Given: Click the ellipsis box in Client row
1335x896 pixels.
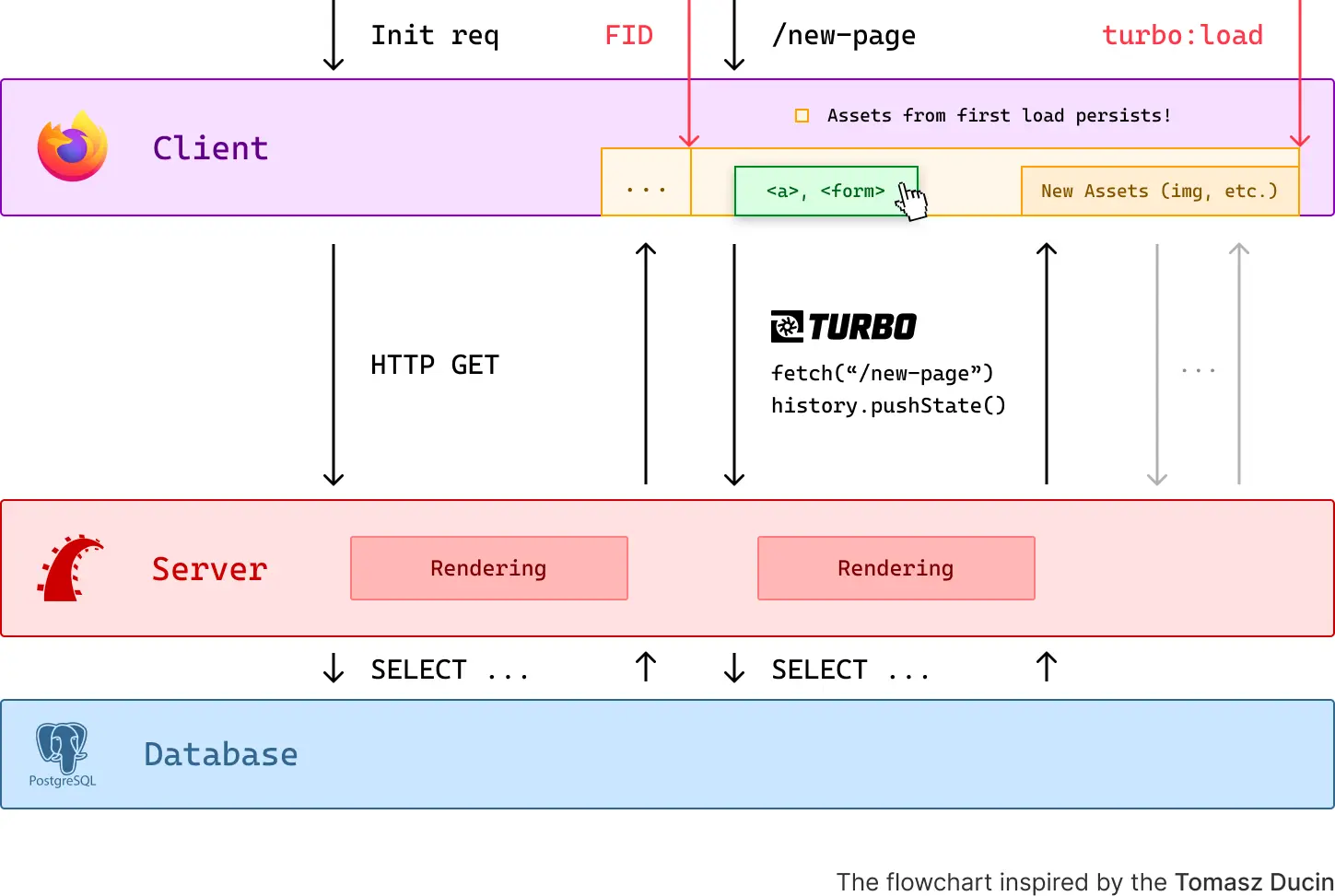Looking at the screenshot, I should click(x=646, y=182).
